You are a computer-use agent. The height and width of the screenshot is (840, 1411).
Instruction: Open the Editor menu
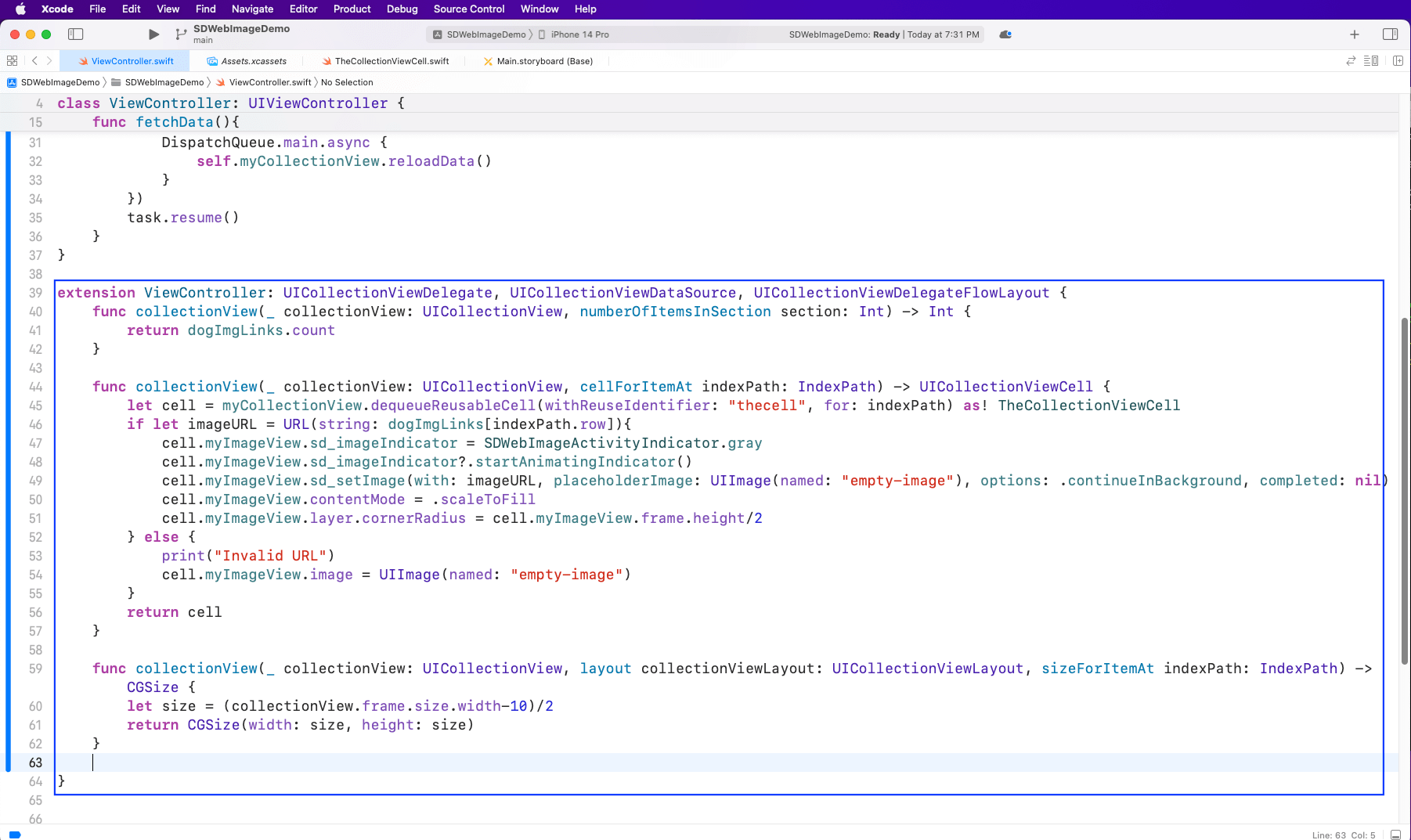pos(303,9)
